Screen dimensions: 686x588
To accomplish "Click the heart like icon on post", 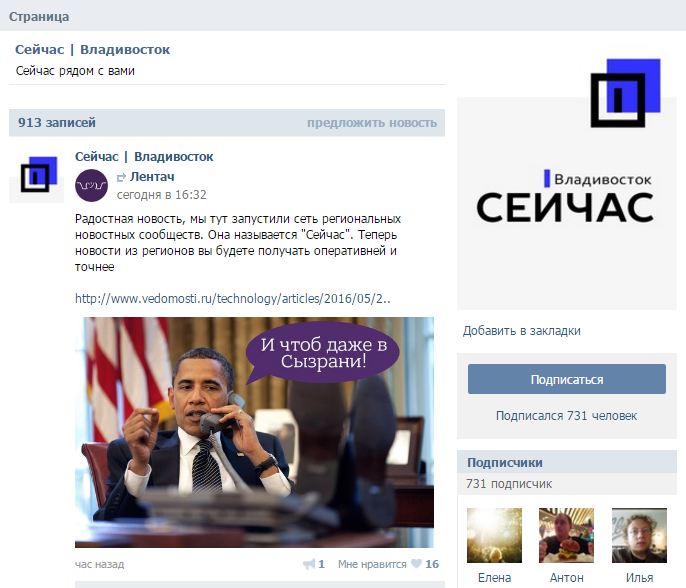I will tap(417, 564).
